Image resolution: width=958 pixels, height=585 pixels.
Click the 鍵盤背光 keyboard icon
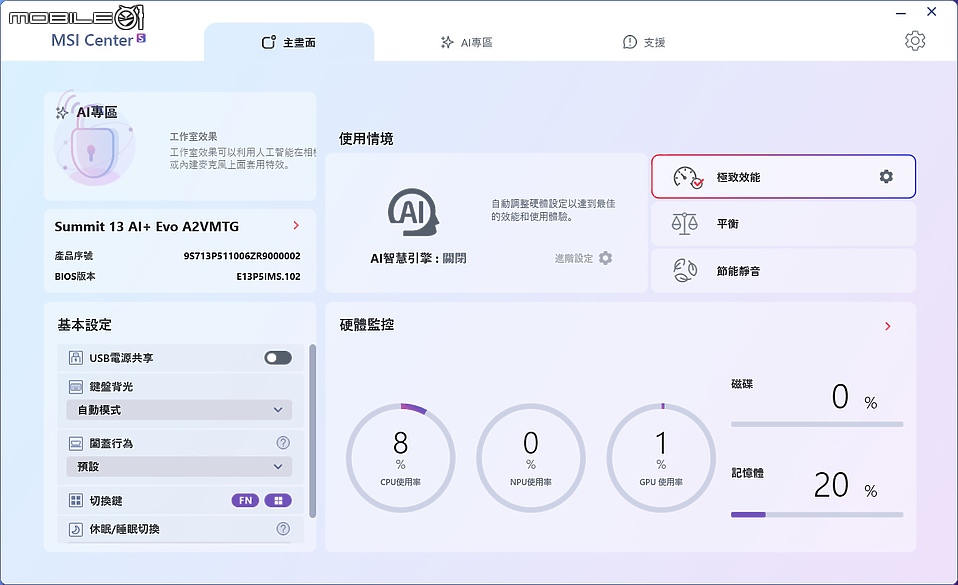click(76, 386)
